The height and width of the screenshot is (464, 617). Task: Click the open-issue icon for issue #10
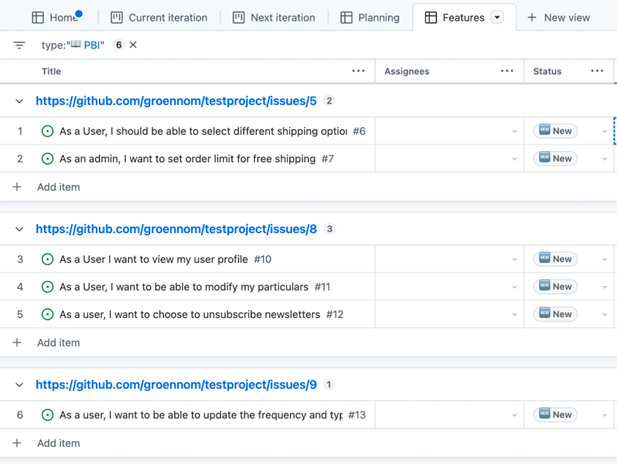pos(47,259)
